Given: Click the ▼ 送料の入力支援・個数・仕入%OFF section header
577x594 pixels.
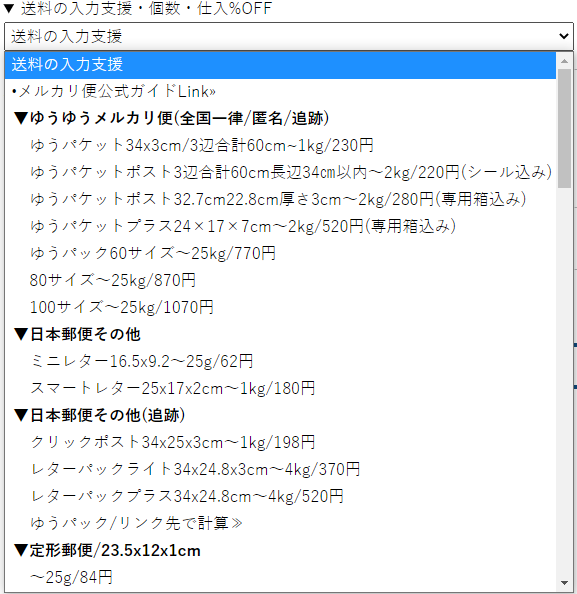Looking at the screenshot, I should (137, 9).
